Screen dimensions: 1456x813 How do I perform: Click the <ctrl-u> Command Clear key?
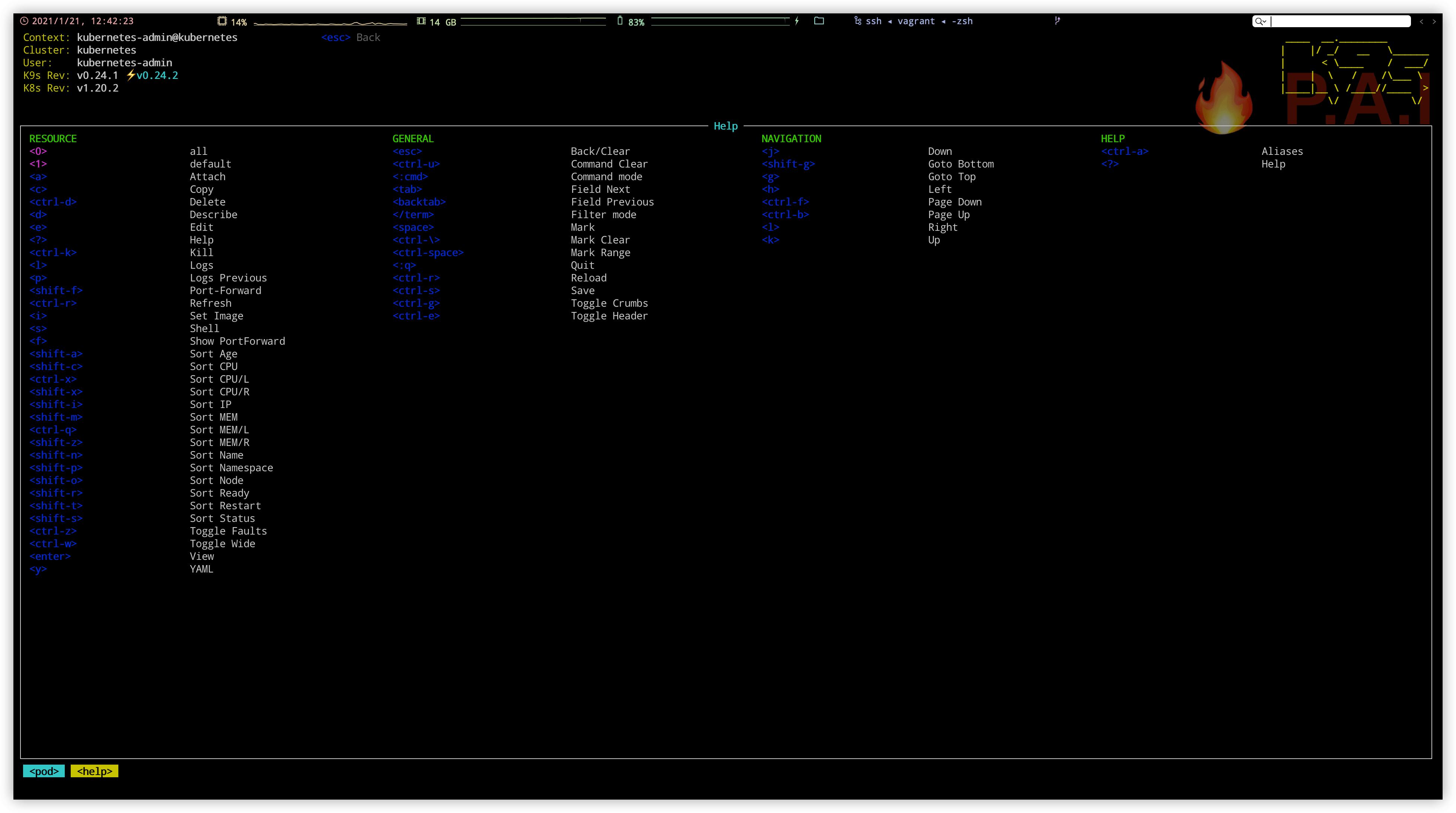[416, 164]
